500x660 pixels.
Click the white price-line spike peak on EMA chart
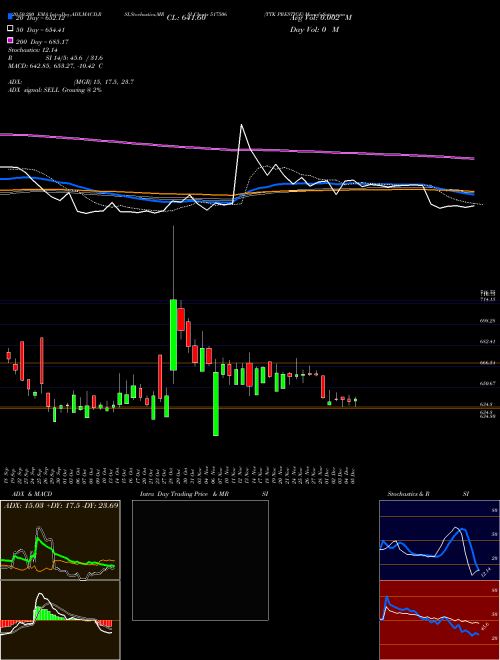[241, 125]
